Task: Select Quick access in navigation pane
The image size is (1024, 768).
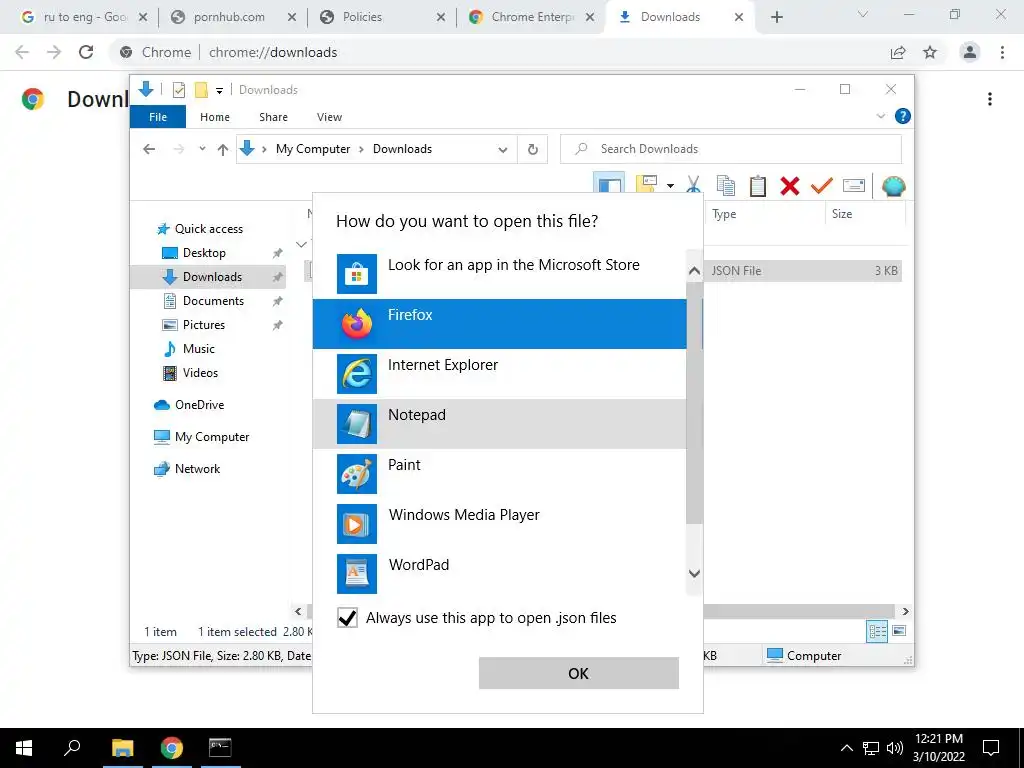Action: point(200,229)
